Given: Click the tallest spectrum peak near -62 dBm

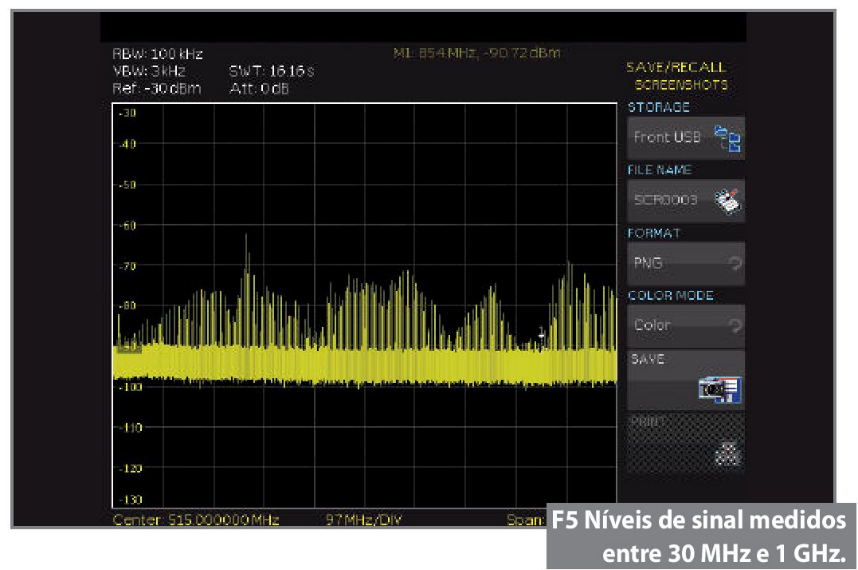Looking at the screenshot, I should pos(246,240).
